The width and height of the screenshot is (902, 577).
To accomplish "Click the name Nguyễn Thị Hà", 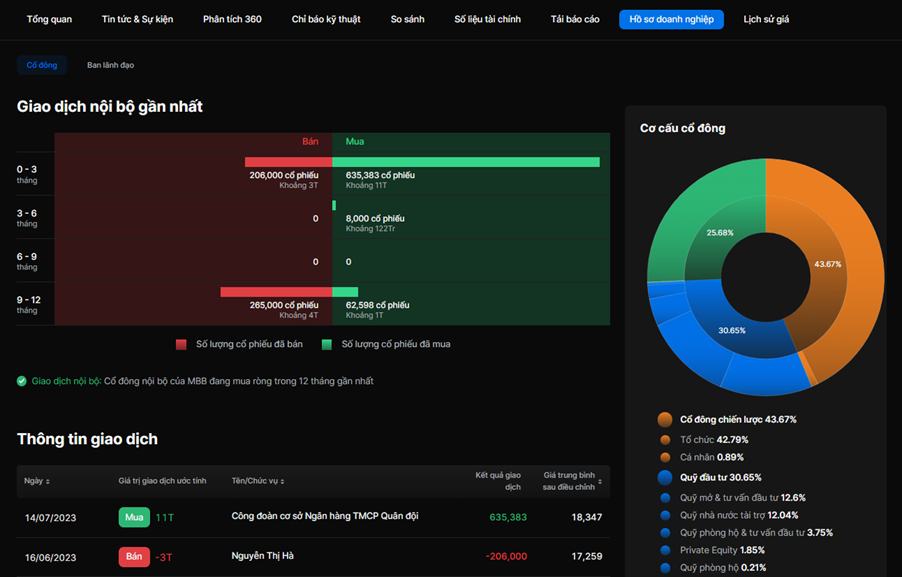I will tap(263, 556).
